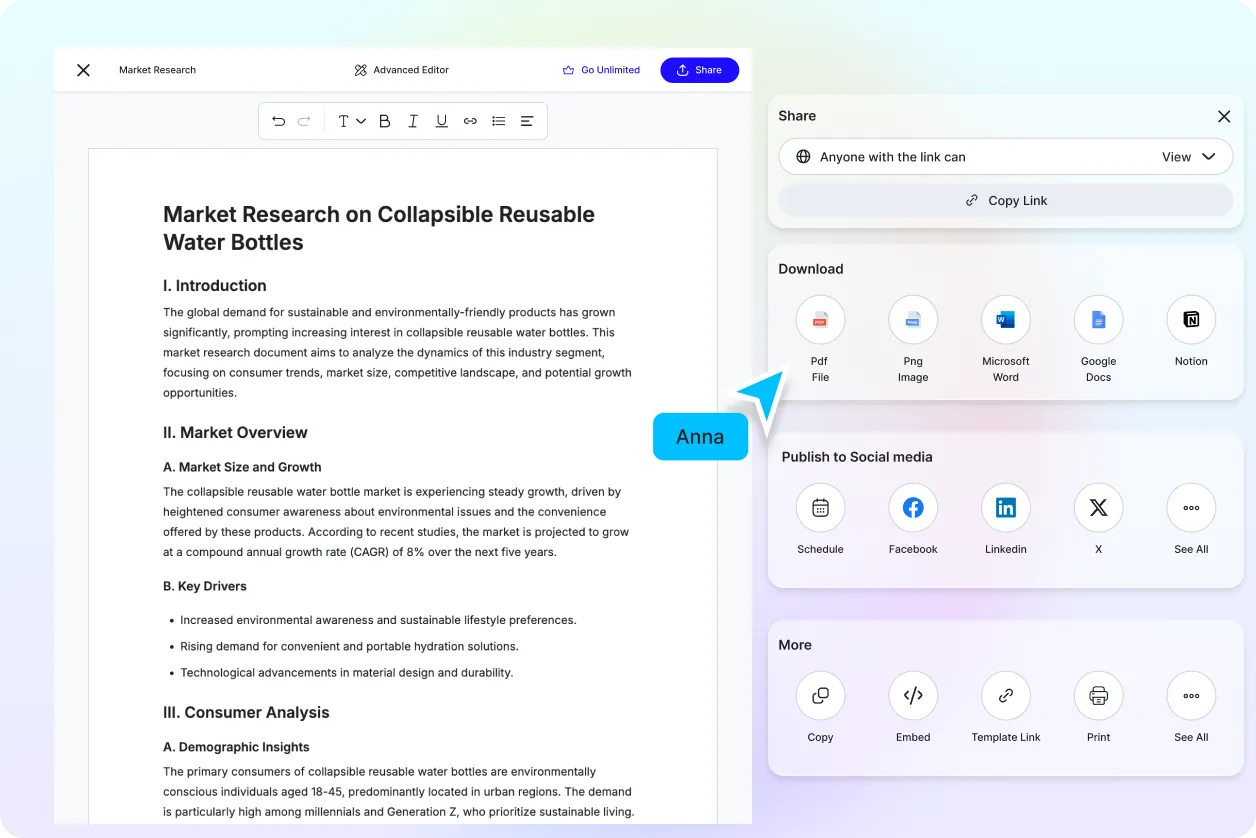Toggle italic formatting
Screen dimensions: 1256x838
pyautogui.click(x=412, y=121)
